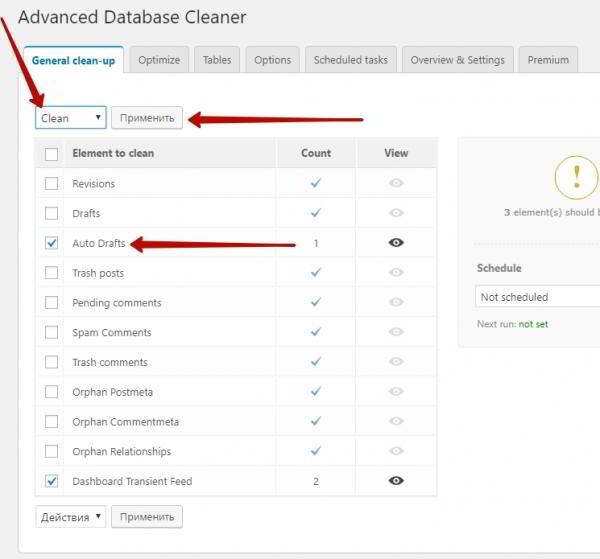
Task: Click the bottom Применить button
Action: click(147, 517)
